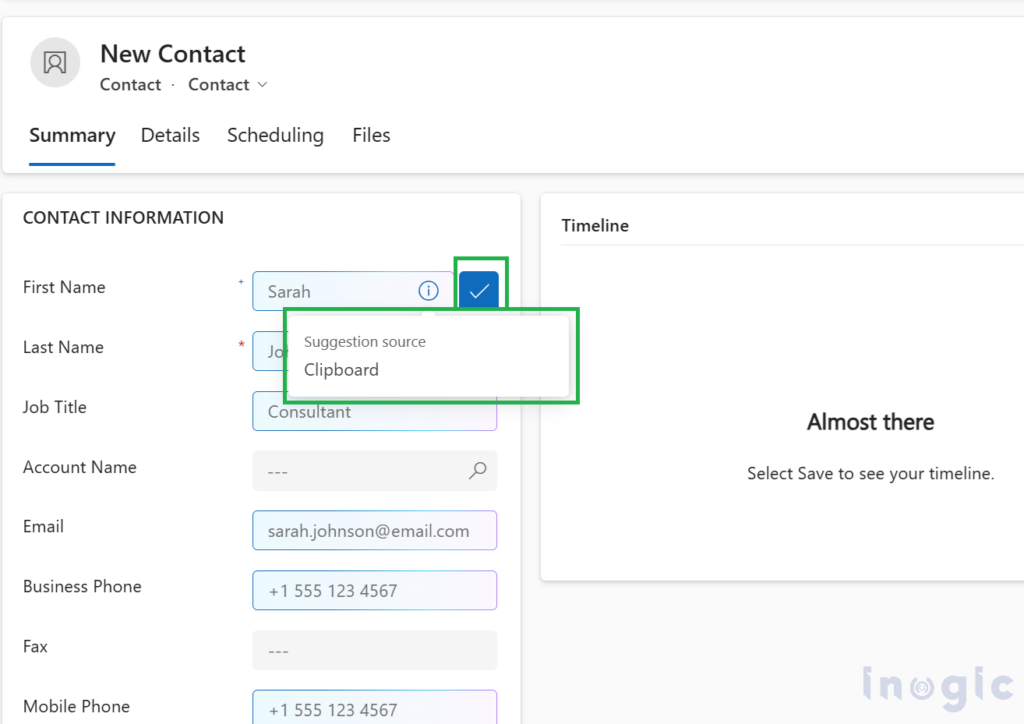Click the Timeline panel header
This screenshot has width=1024, height=724.
(595, 225)
